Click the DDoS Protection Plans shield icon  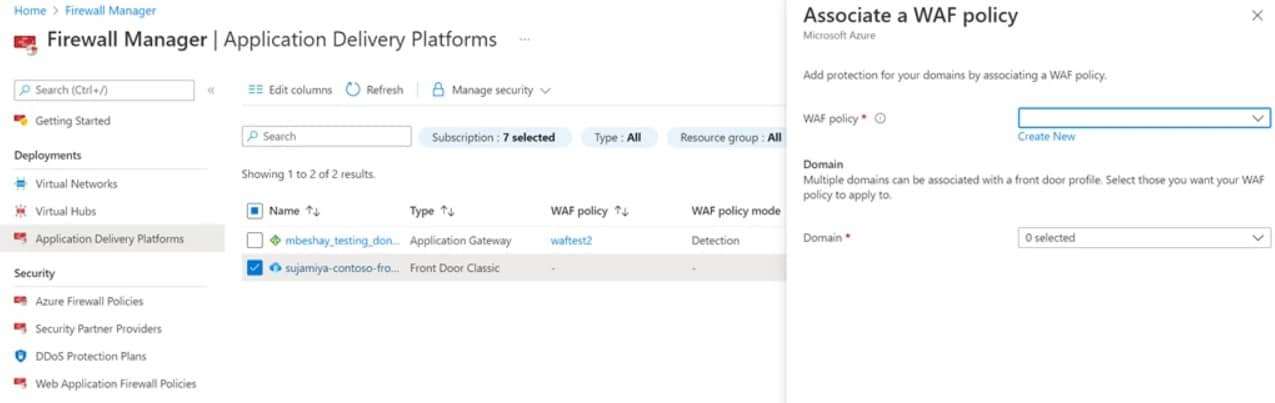(21, 356)
